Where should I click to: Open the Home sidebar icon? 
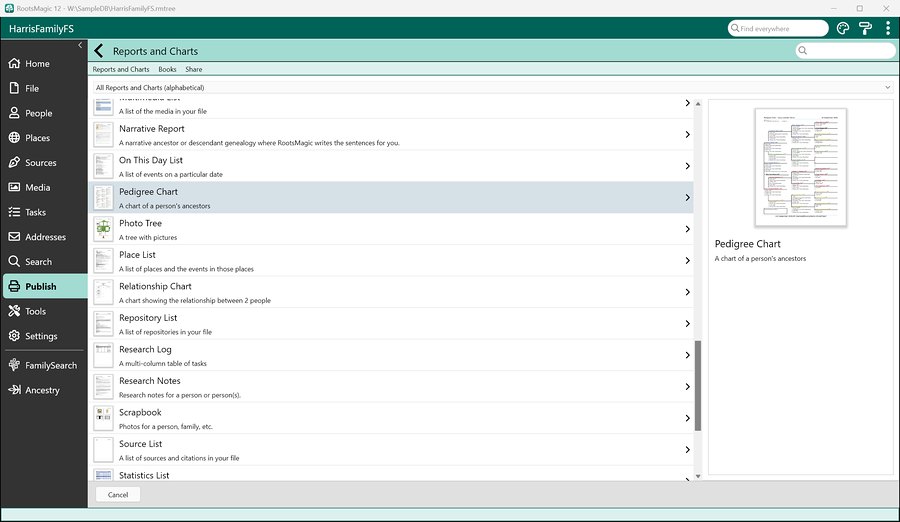(14, 64)
